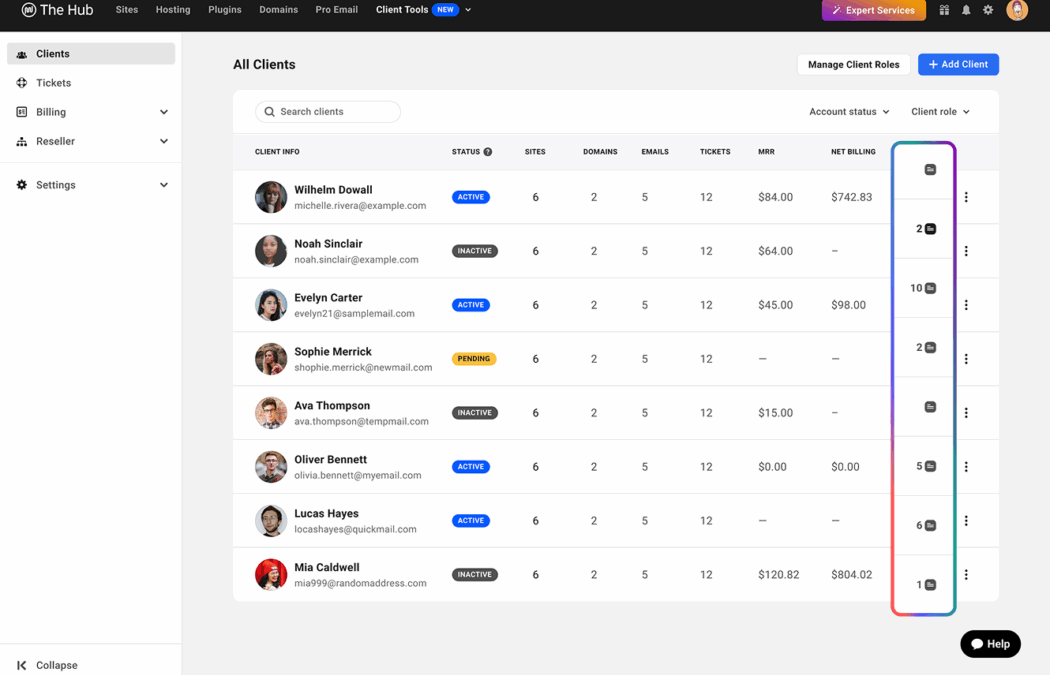Open the Account status filter dropdown
This screenshot has width=1050, height=675.
848,112
